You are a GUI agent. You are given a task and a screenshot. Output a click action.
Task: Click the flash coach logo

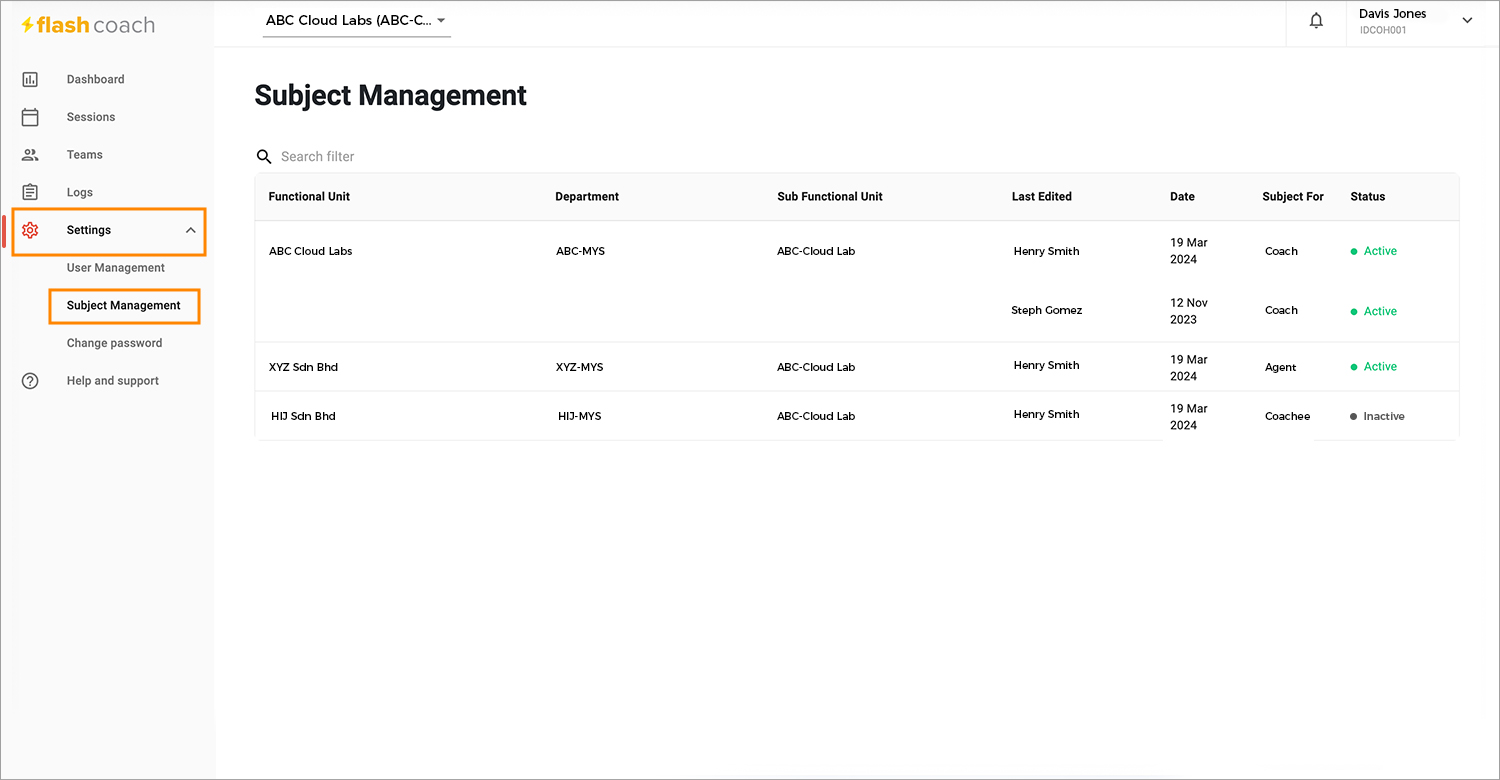(x=88, y=25)
